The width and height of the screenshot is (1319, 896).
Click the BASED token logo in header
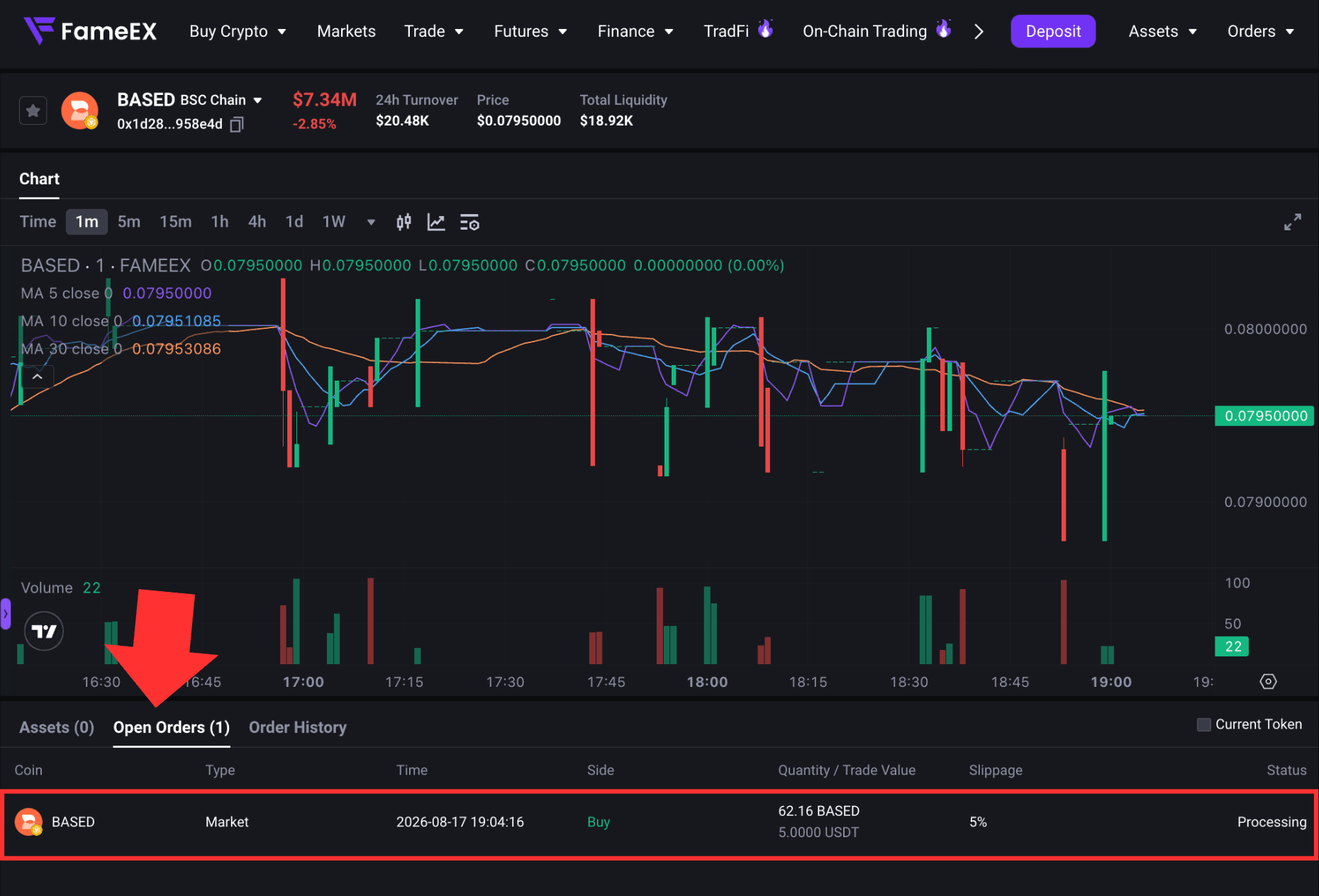point(79,111)
